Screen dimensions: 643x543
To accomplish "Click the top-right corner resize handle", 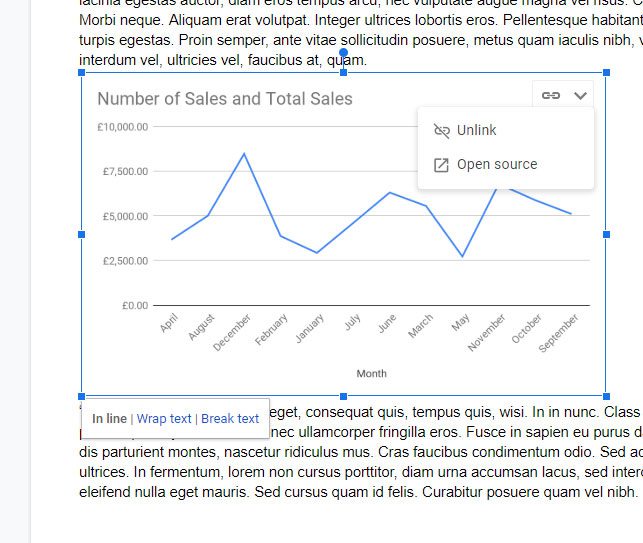I will (606, 72).
